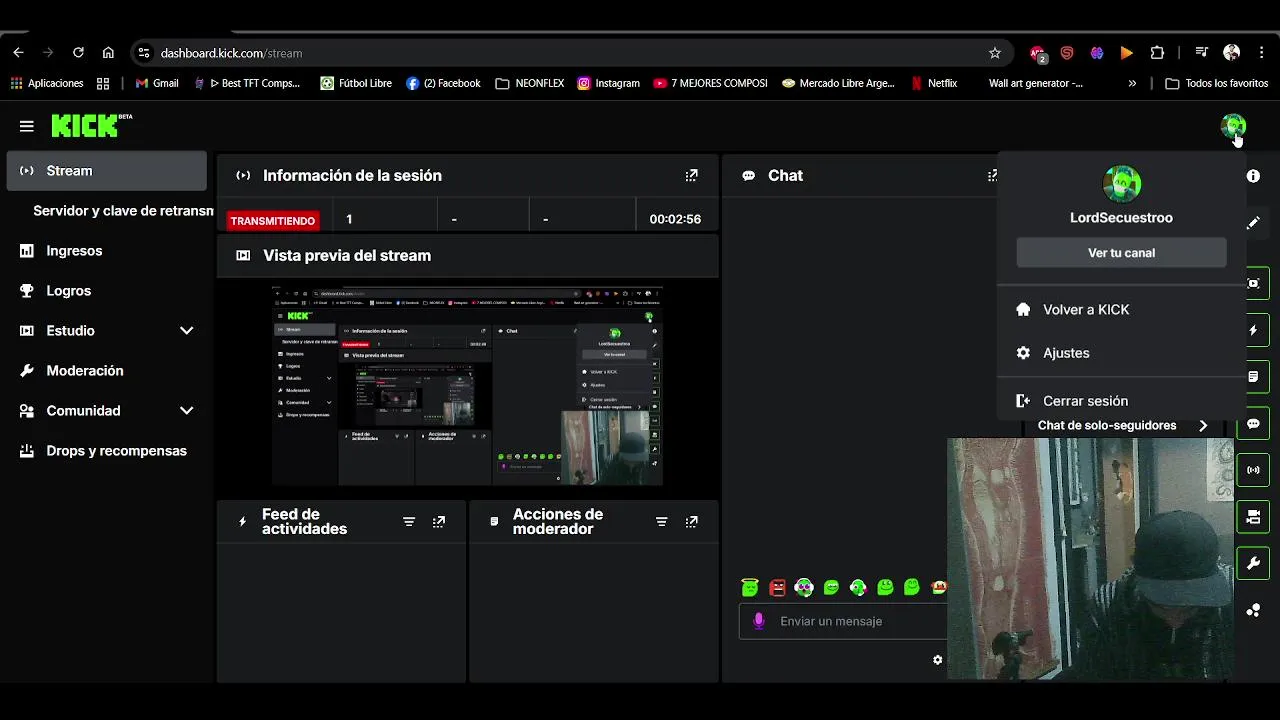
Task: Click the three-dots cluster icon at bottom right
Action: 1253,610
